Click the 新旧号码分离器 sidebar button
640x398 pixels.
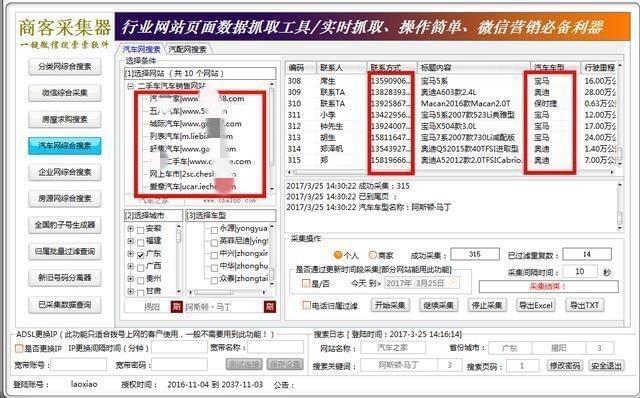(x=64, y=278)
